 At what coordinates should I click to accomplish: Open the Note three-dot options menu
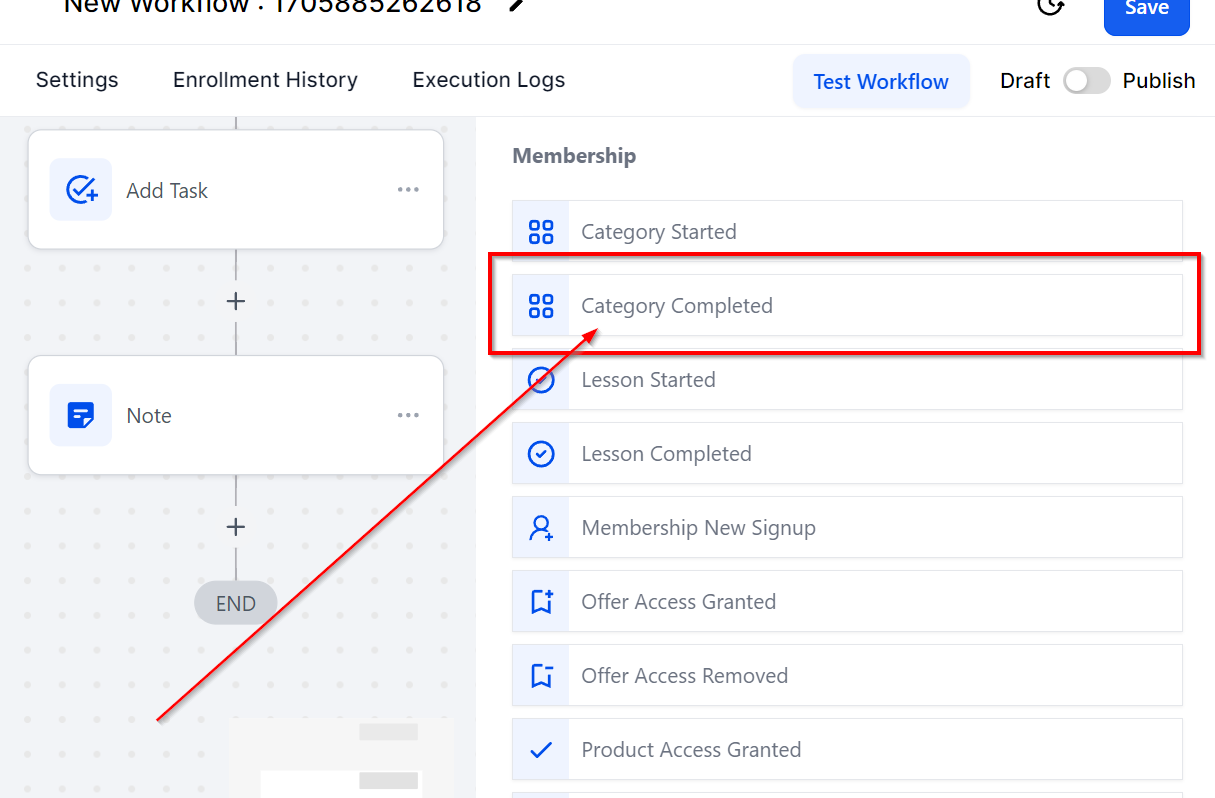[408, 415]
